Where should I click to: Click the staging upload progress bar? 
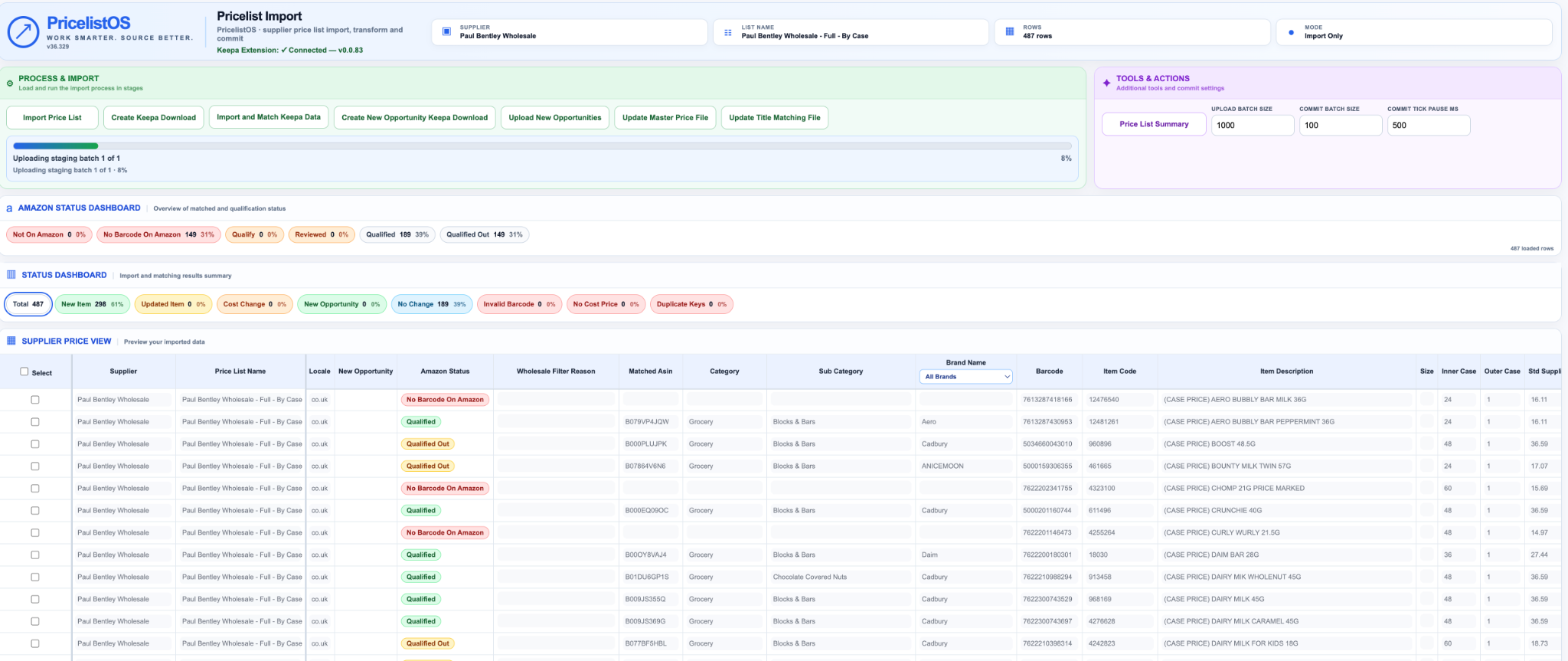point(542,146)
